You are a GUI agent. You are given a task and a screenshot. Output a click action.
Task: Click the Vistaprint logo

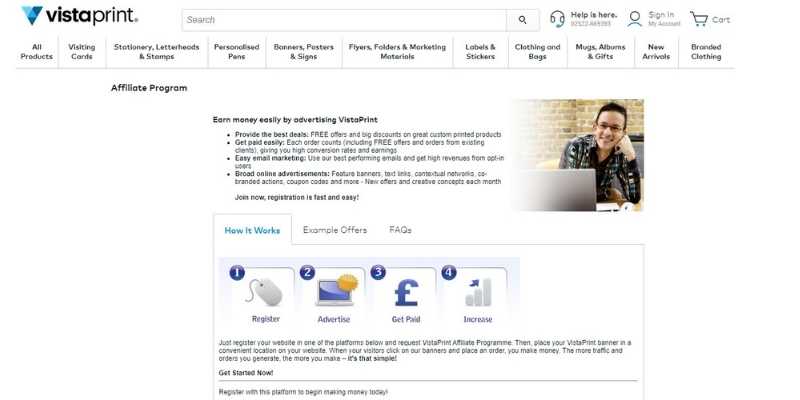pyautogui.click(x=79, y=16)
